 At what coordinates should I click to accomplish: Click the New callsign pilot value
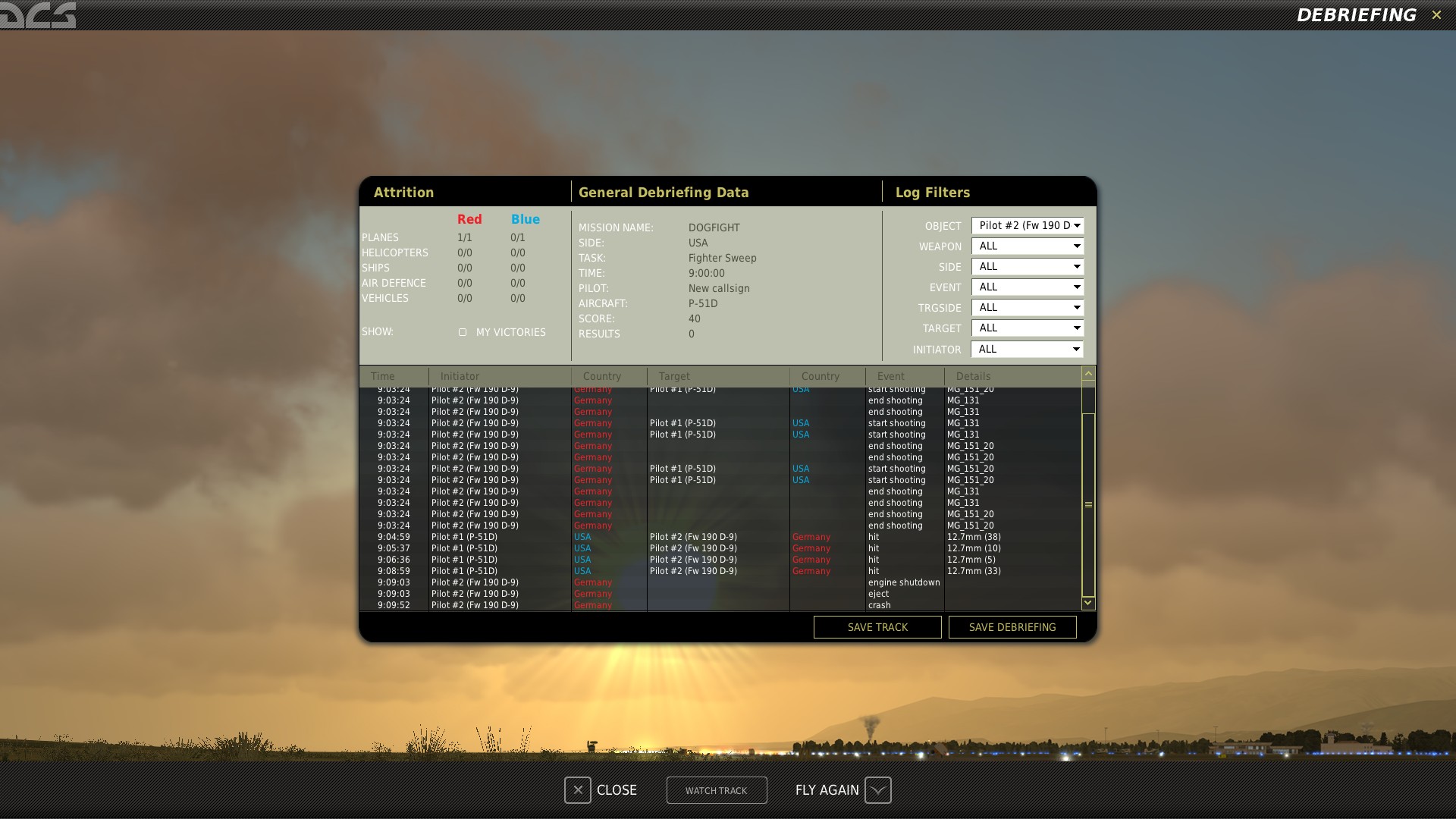point(719,288)
